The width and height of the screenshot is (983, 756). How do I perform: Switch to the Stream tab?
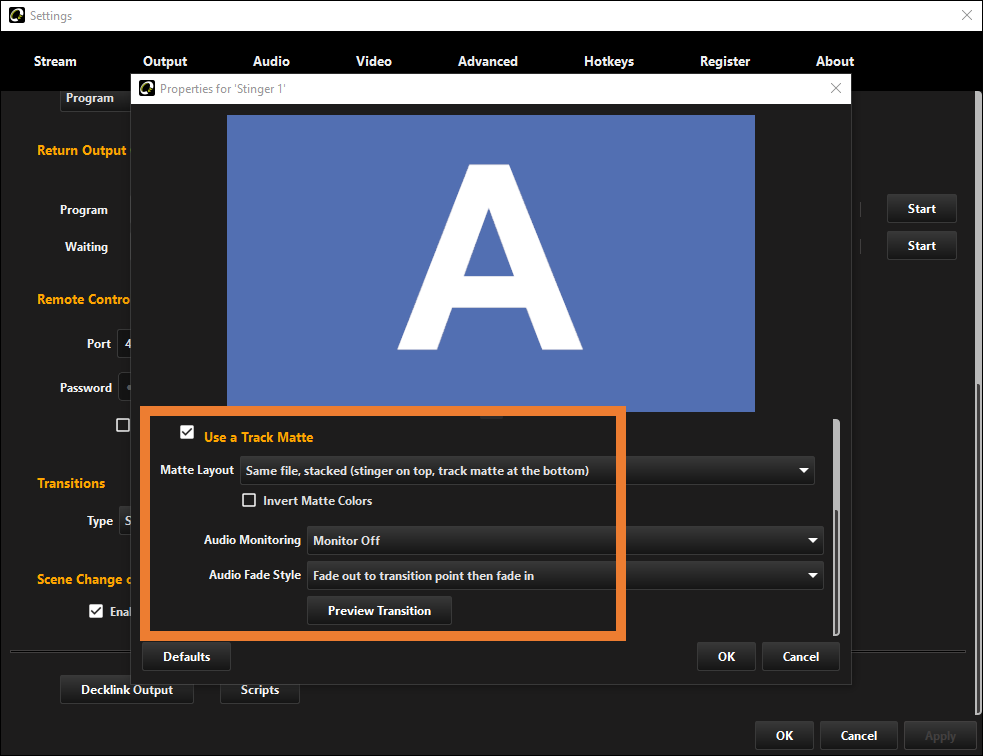tap(55, 61)
